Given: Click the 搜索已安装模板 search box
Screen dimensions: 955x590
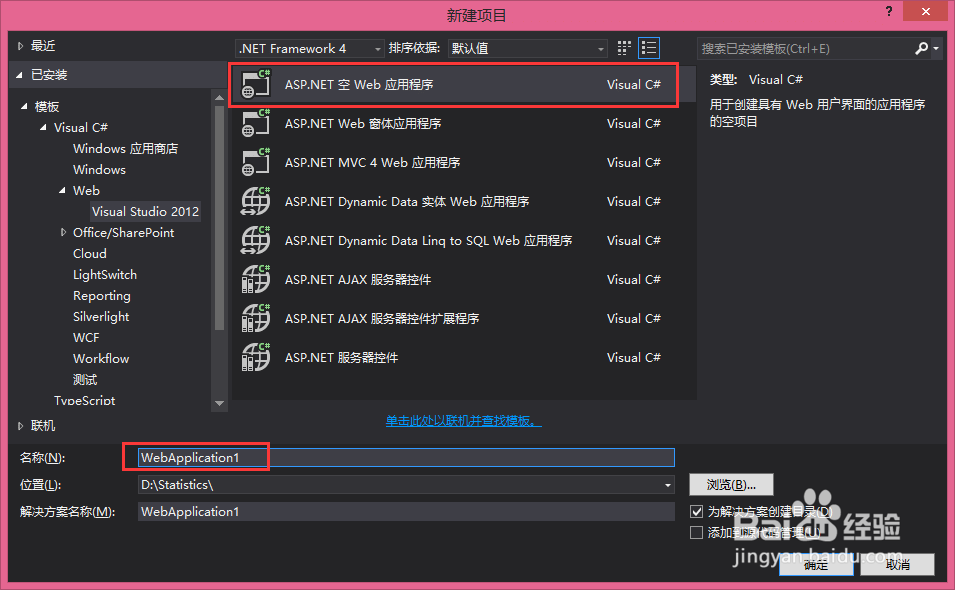Looking at the screenshot, I should click(806, 48).
